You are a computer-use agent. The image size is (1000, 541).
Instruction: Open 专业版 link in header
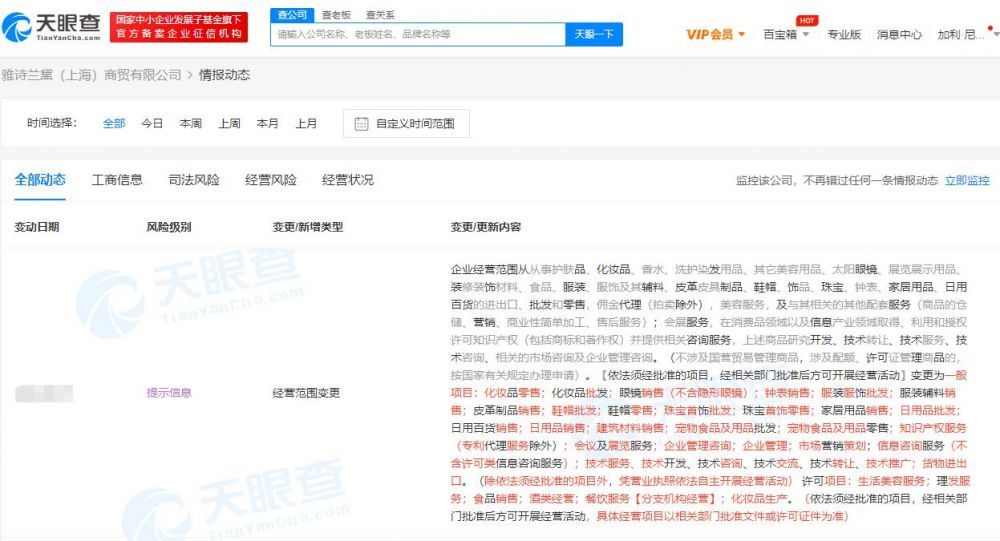point(844,34)
